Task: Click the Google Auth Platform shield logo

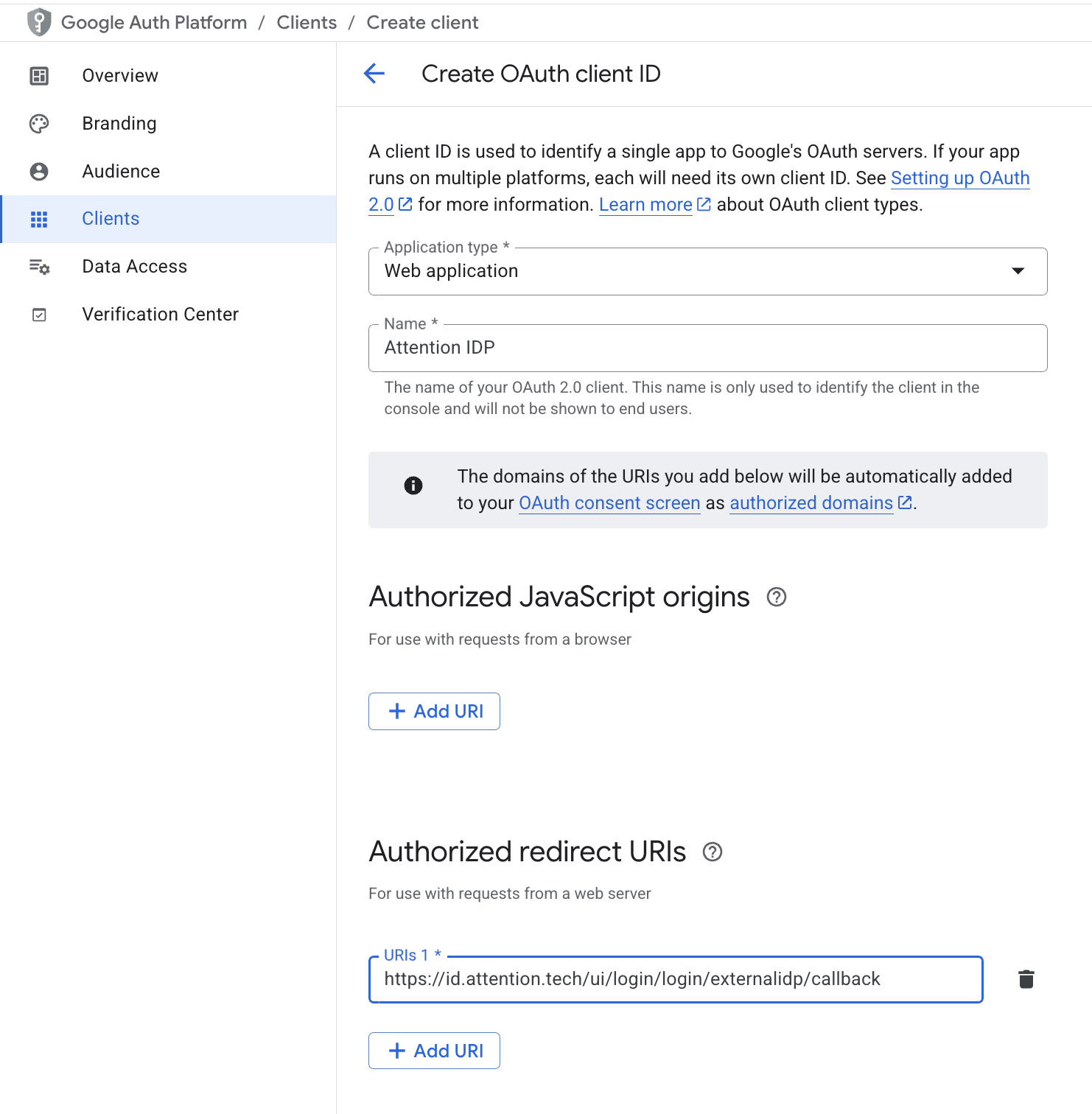Action: pyautogui.click(x=38, y=21)
